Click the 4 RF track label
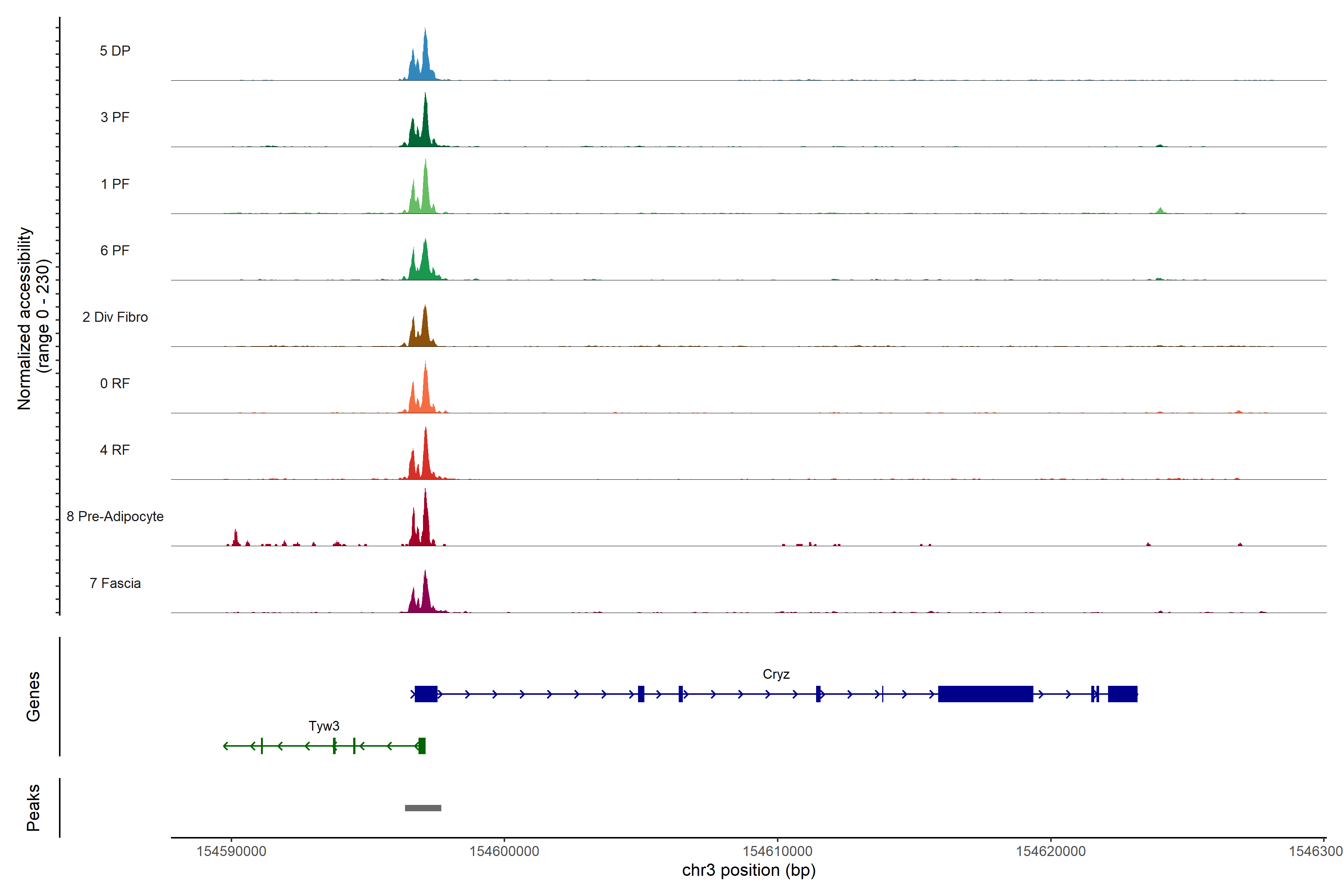The width and height of the screenshot is (1344, 896). 115,450
